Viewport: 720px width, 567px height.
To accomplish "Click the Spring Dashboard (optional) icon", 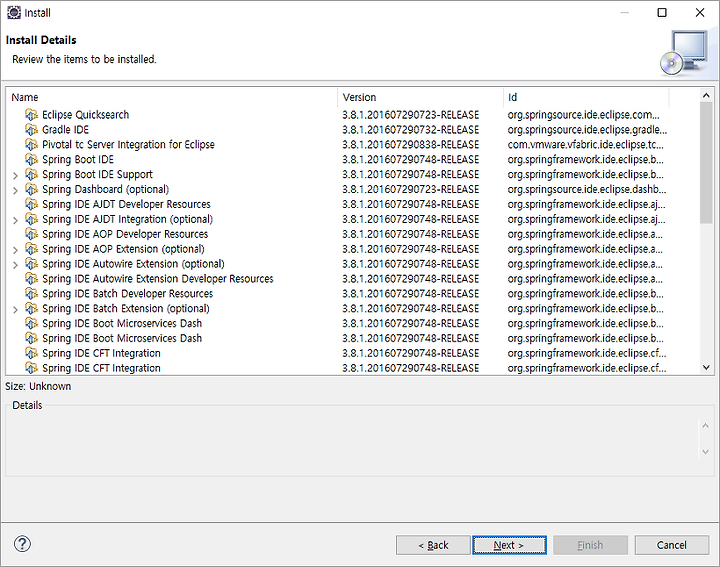I will click(31, 189).
